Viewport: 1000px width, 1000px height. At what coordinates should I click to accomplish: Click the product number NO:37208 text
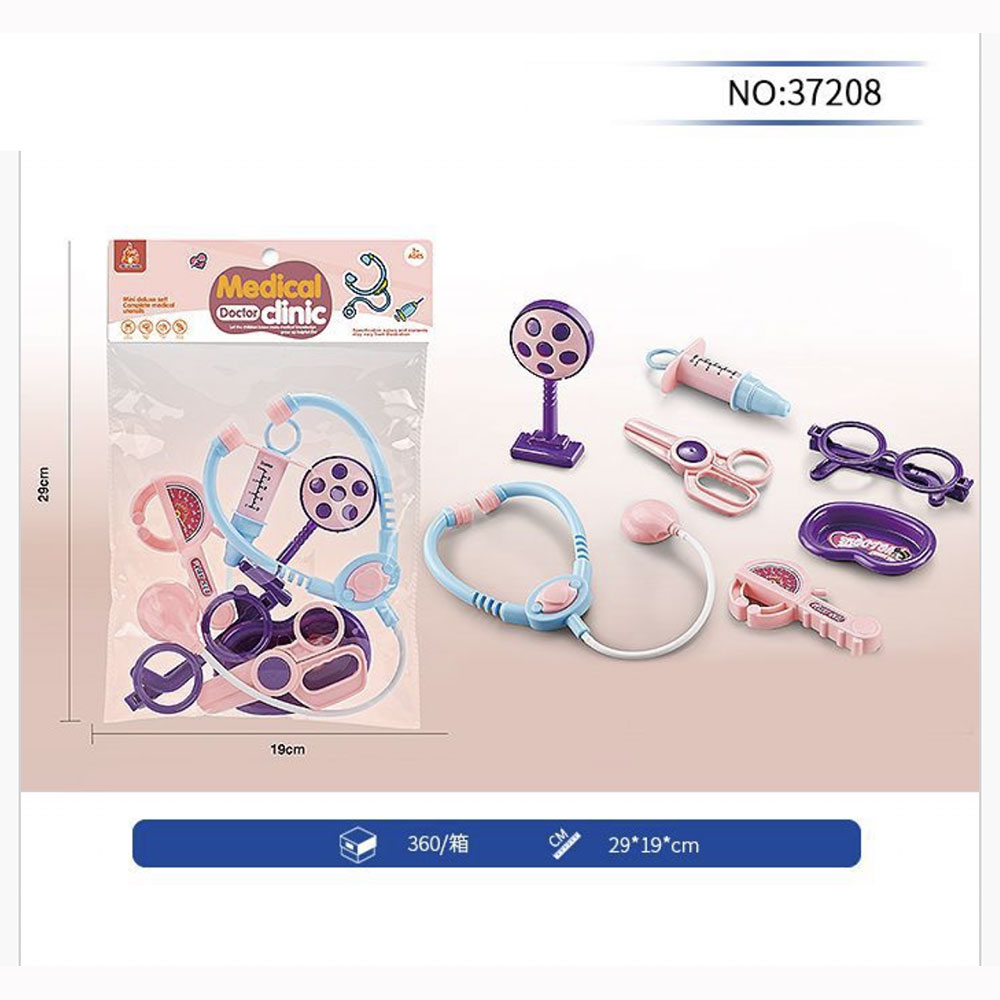coord(804,93)
